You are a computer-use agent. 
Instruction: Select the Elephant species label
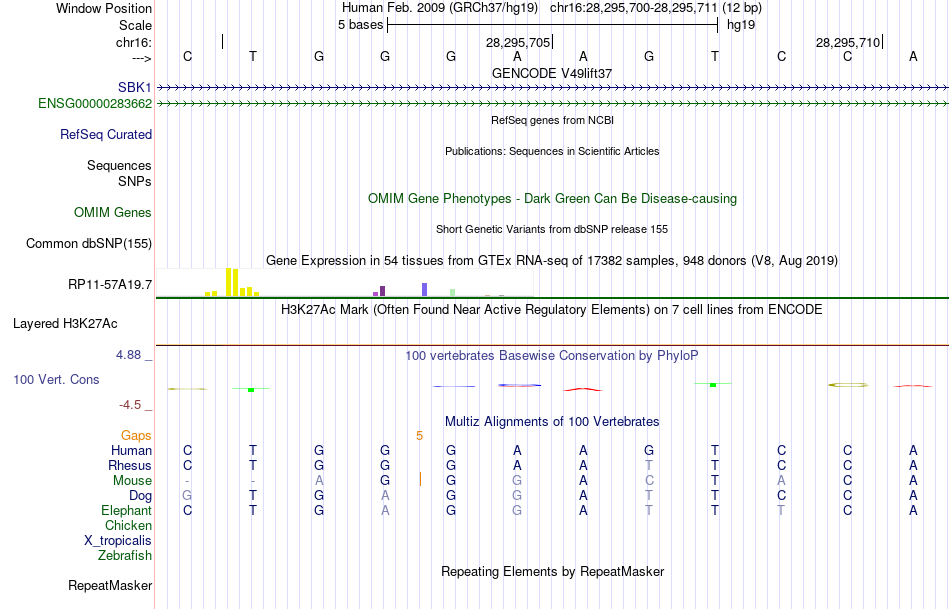pyautogui.click(x=126, y=510)
